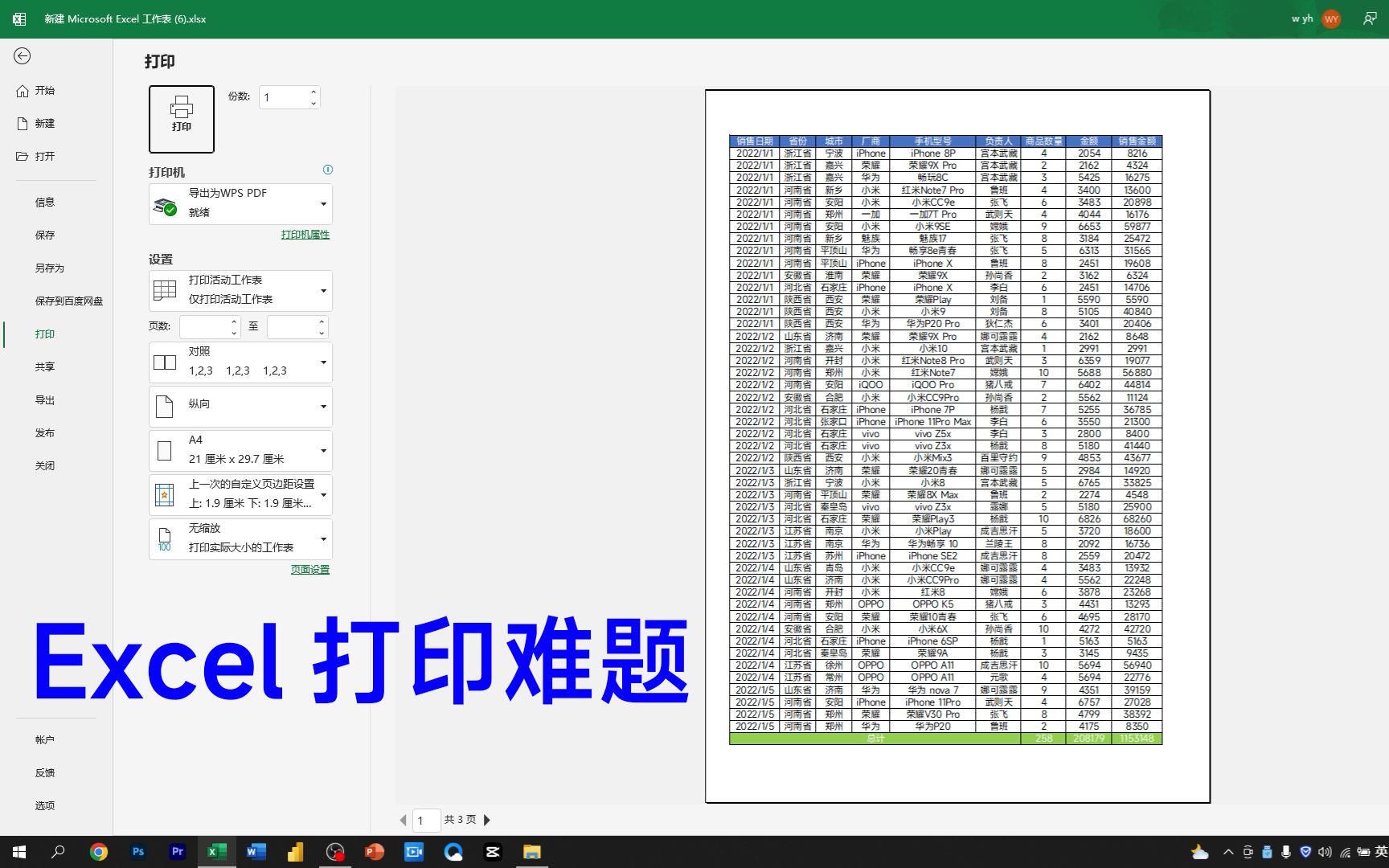1389x868 pixels.
Task: Switch to 共享 in the sidebar
Action: pos(45,366)
